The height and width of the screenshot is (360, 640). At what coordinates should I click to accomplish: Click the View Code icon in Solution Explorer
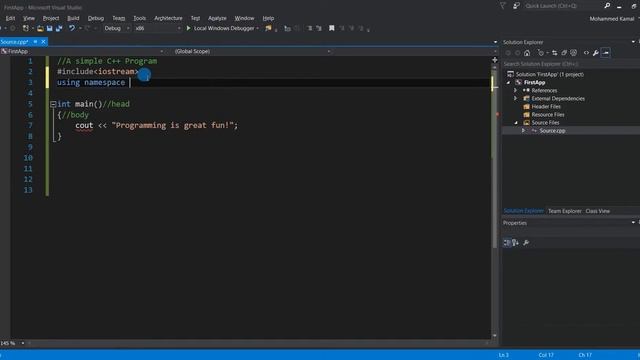(x=586, y=53)
